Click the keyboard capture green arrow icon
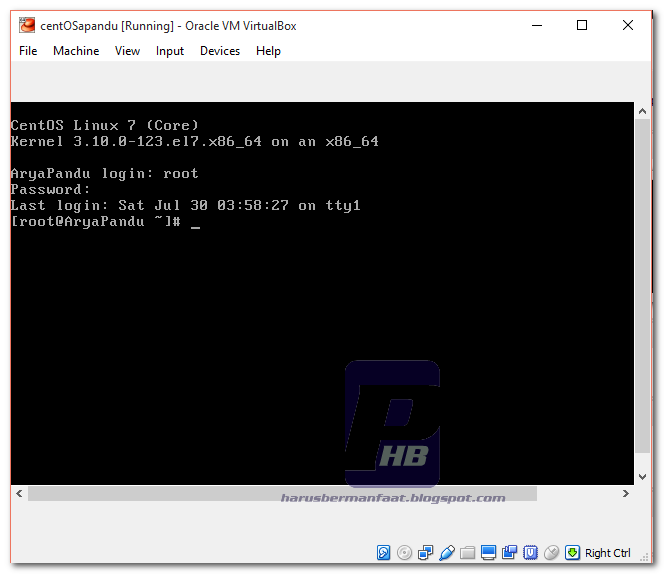Viewport: 664px width, 574px height. click(x=572, y=552)
